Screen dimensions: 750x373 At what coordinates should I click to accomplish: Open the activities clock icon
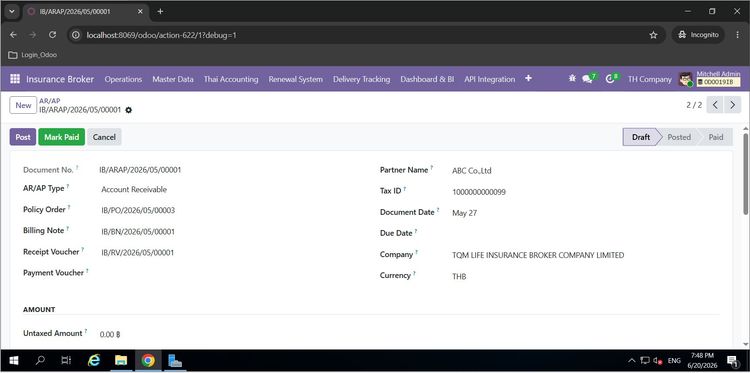[611, 78]
